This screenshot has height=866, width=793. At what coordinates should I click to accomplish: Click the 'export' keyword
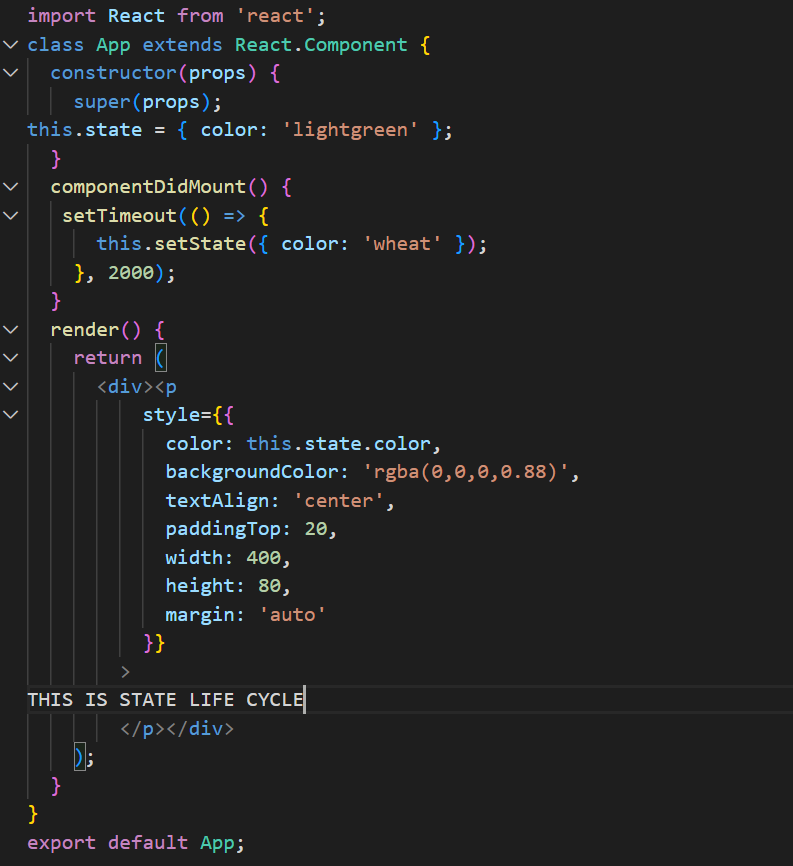point(61,843)
